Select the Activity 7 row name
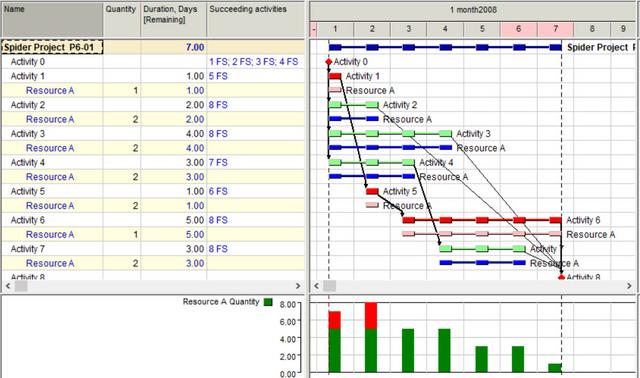 (28, 249)
